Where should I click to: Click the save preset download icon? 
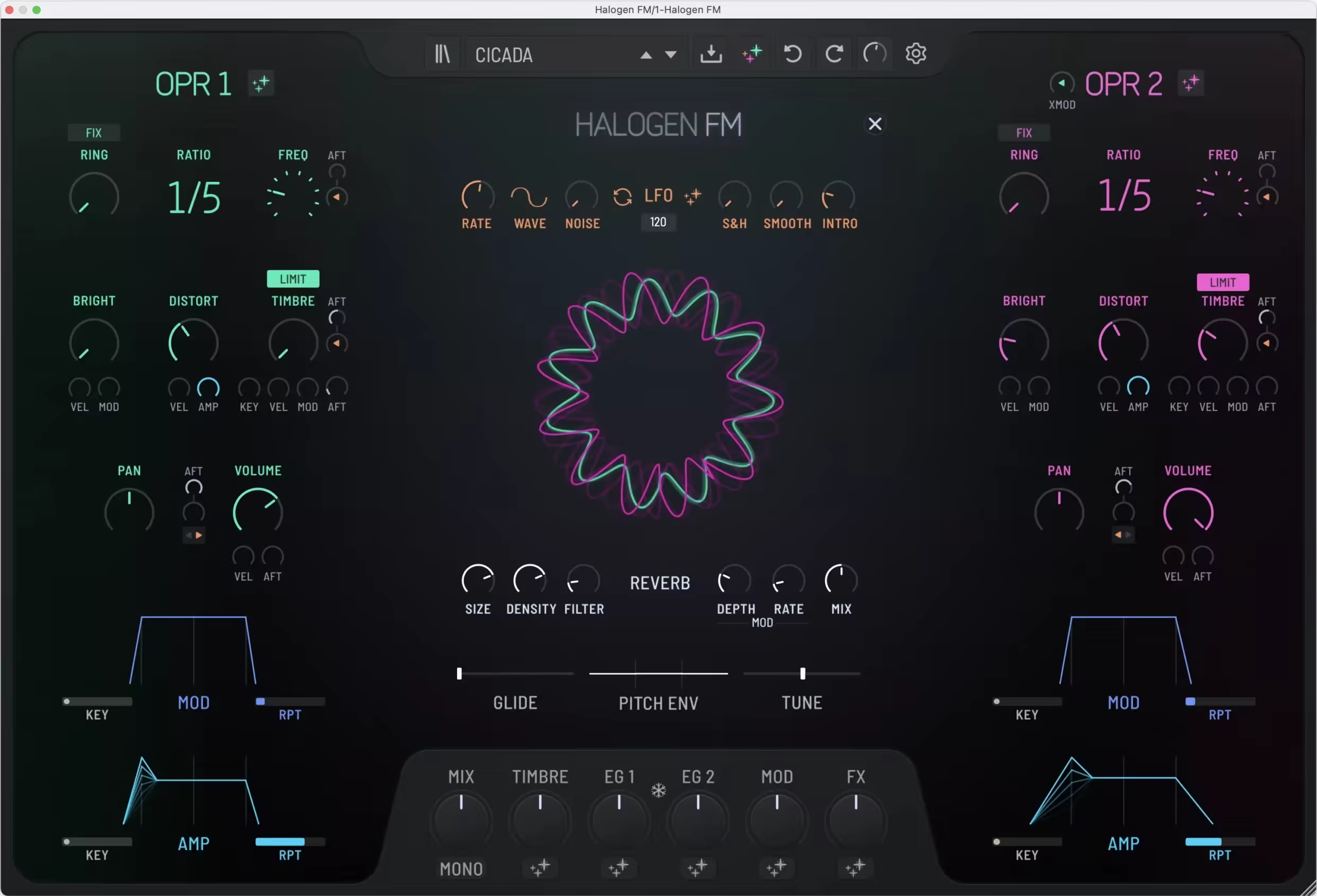tap(710, 55)
